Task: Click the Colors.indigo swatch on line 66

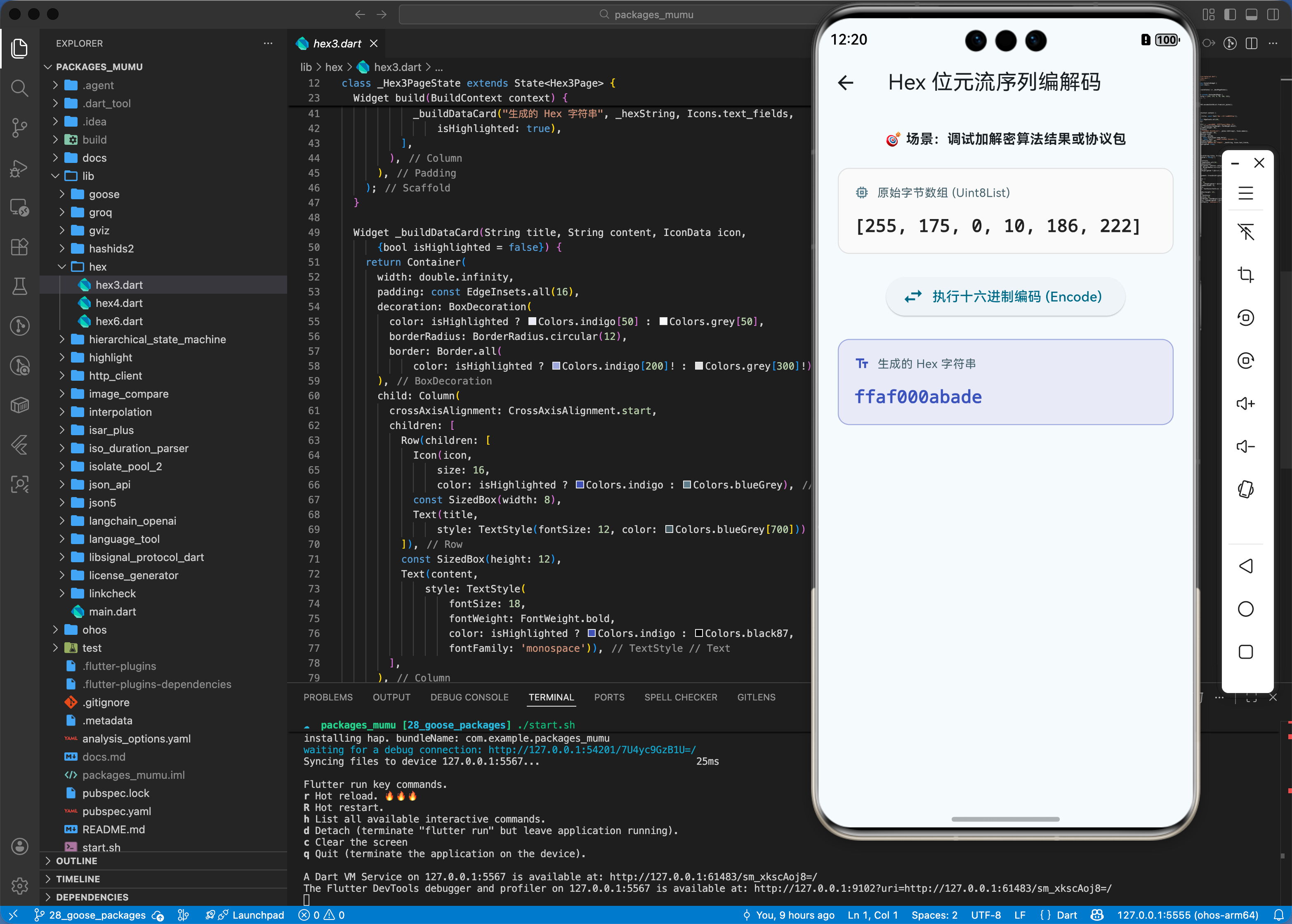Action: pyautogui.click(x=580, y=485)
